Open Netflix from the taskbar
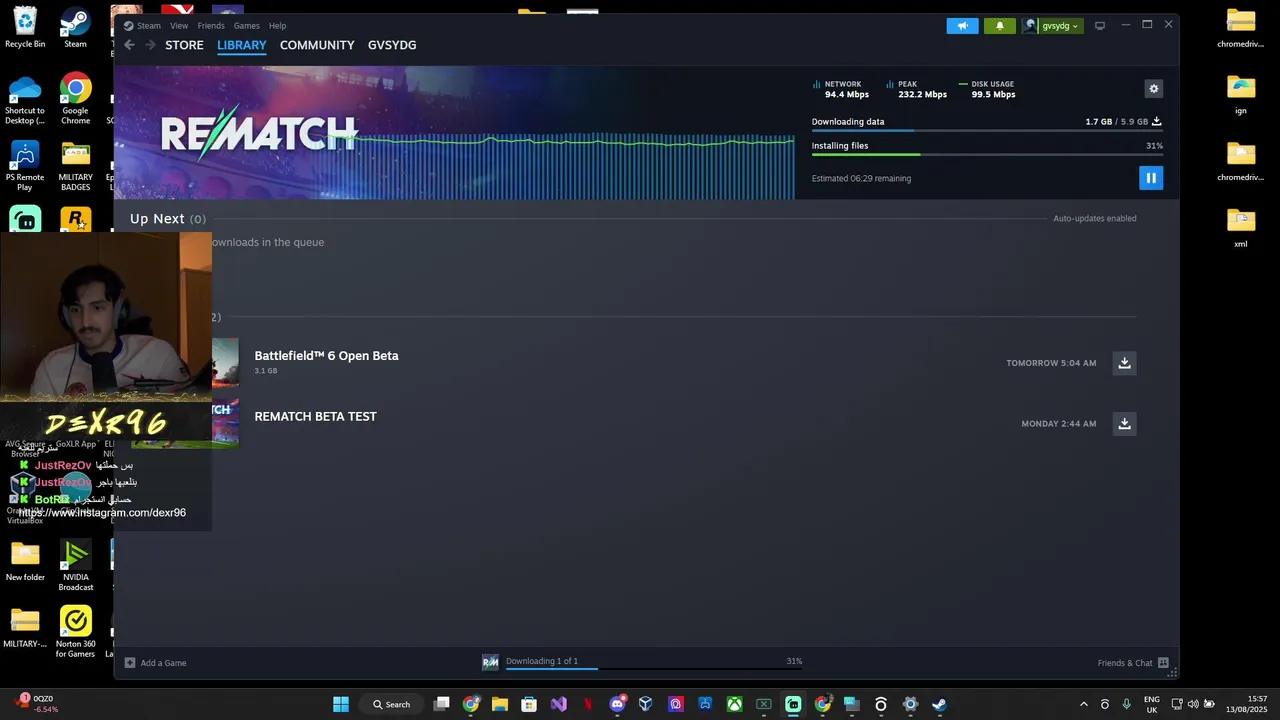 pos(588,704)
